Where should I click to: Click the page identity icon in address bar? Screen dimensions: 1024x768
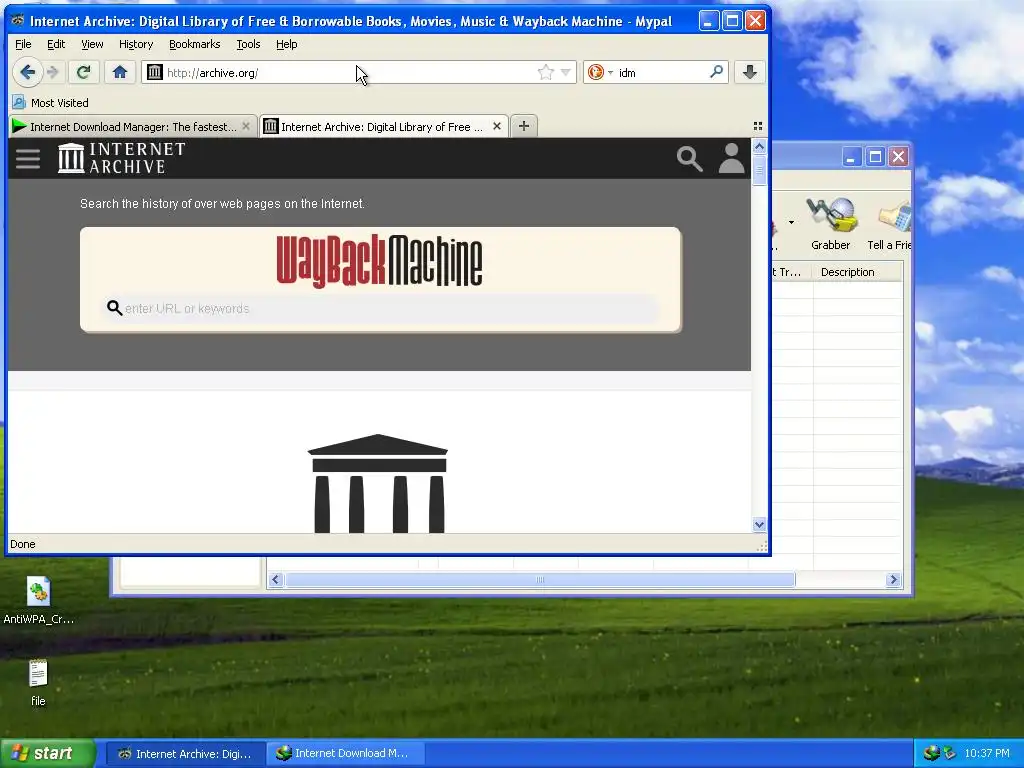point(154,72)
